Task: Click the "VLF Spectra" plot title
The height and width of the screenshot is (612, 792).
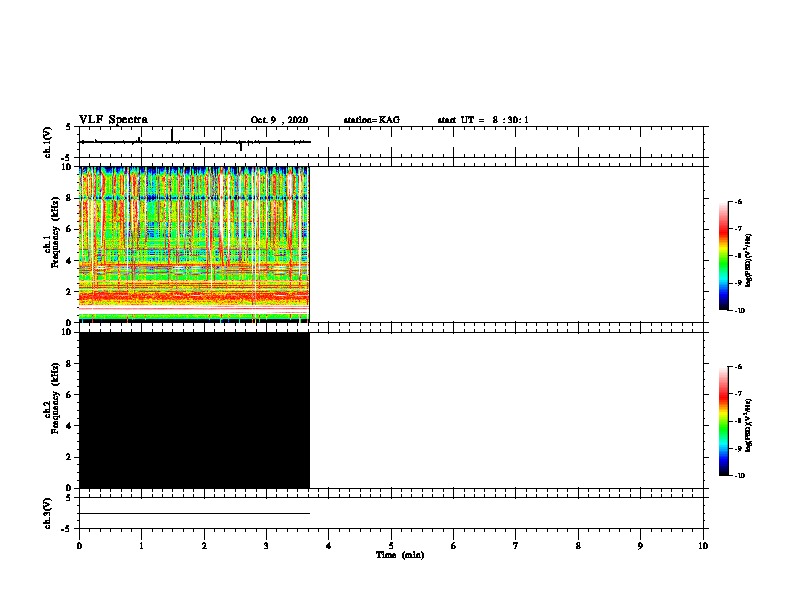Action: 113,120
